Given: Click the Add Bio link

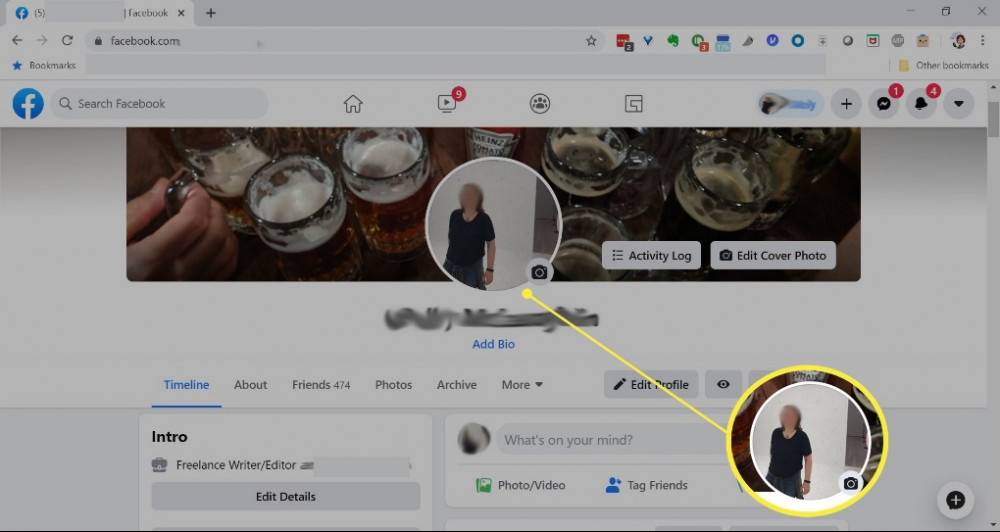Looking at the screenshot, I should pyautogui.click(x=493, y=344).
